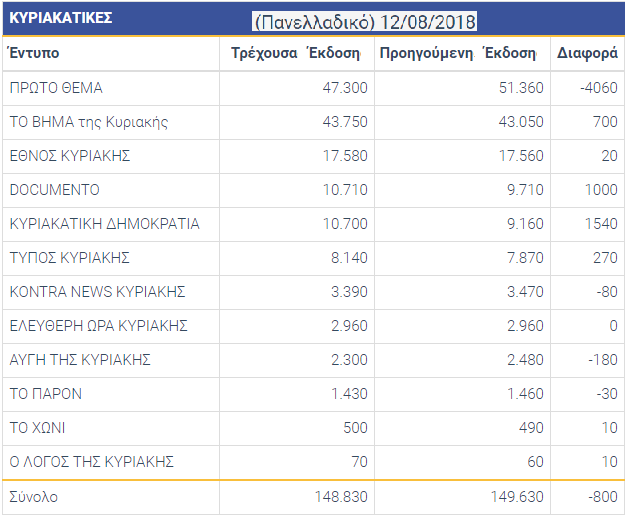Screen dimensions: 629x519
Task: Select the ΠΡΩΤΟ ΘΕΜΑ row name
Action: [x=56, y=88]
